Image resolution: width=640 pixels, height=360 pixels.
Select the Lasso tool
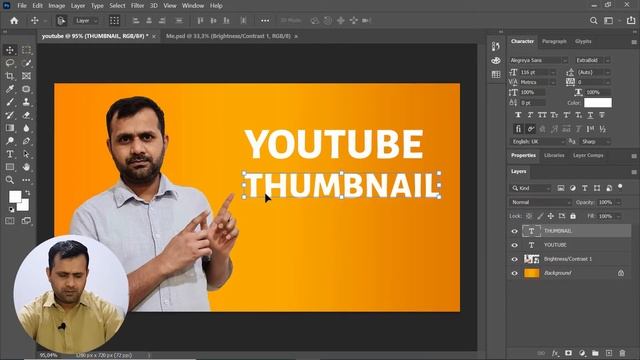10,63
